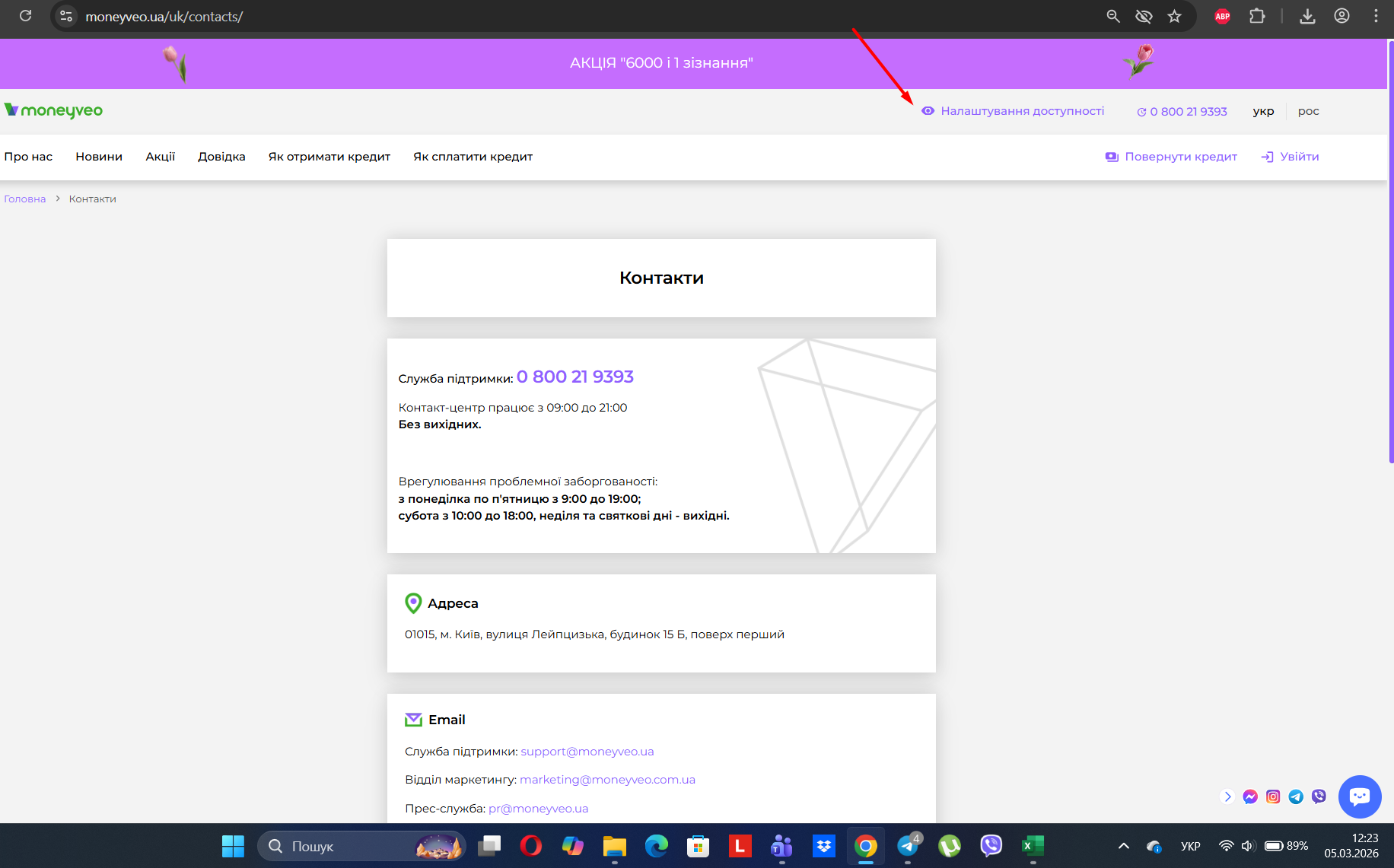Toggle the УКР keyboard language indicator
1394x868 pixels.
point(1191,846)
